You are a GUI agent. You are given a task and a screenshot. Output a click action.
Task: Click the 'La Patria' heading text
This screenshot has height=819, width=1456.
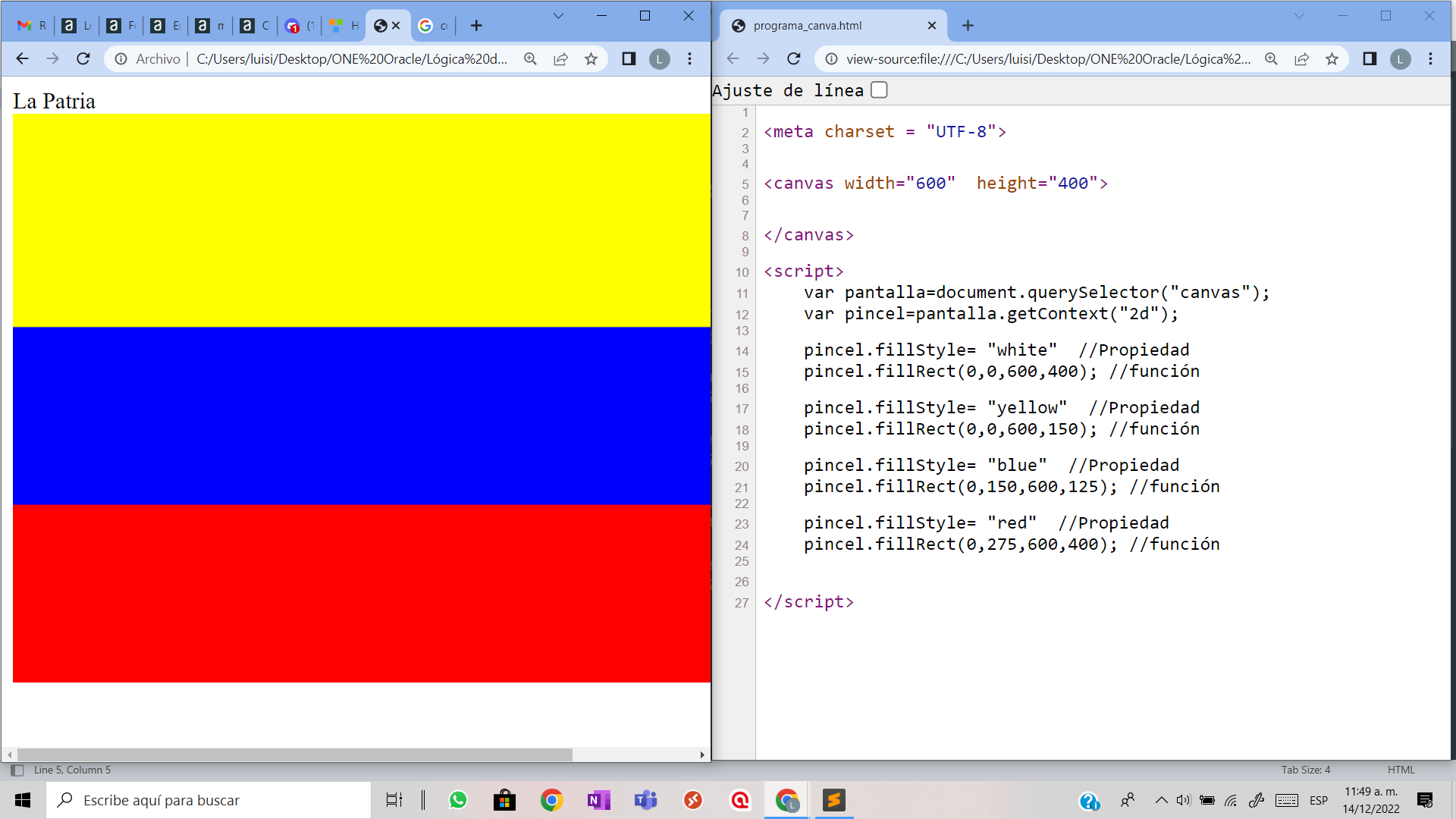[x=54, y=101]
